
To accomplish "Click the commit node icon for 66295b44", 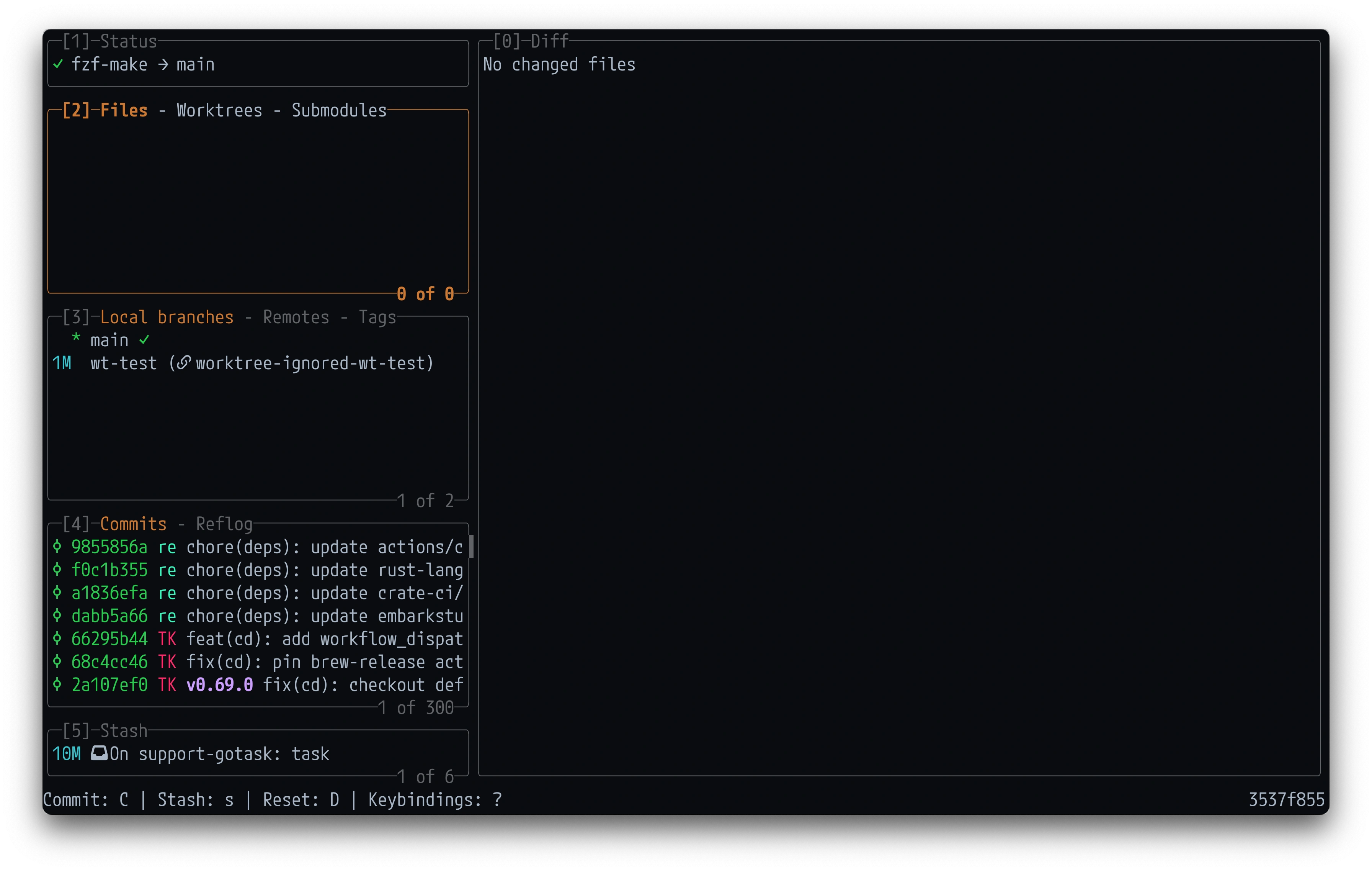I will (57, 639).
